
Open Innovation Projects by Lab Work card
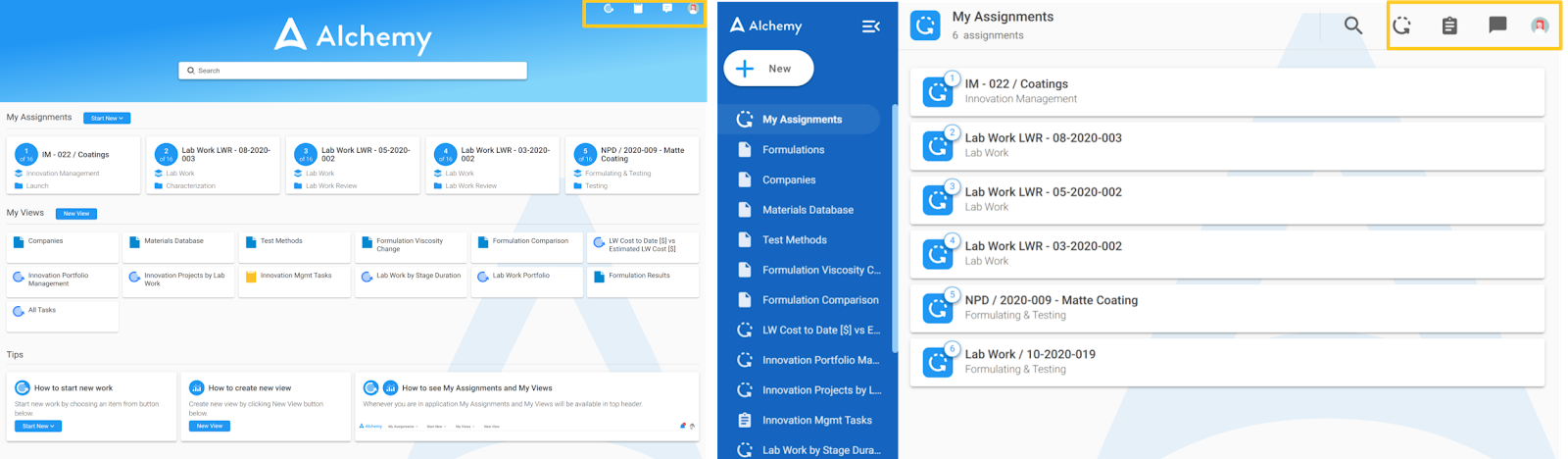click(x=178, y=281)
